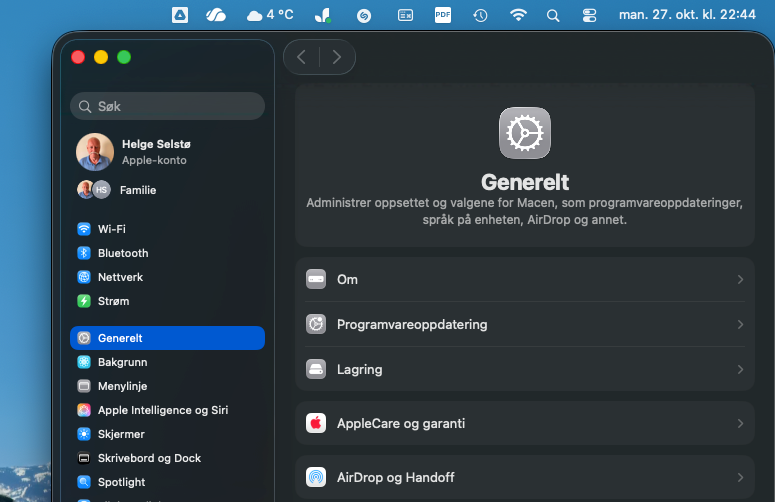Expand the Programvareoppdatering row chevron
775x502 pixels.
[x=740, y=325]
